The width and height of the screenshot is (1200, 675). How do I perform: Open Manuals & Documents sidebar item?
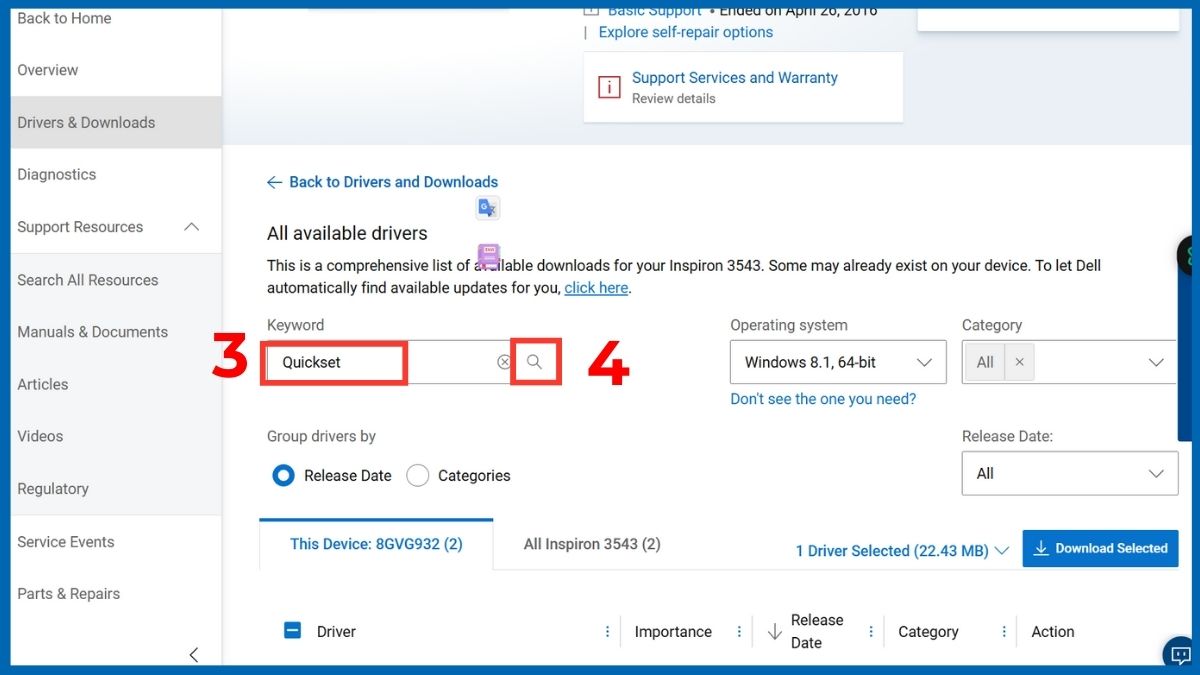92,332
